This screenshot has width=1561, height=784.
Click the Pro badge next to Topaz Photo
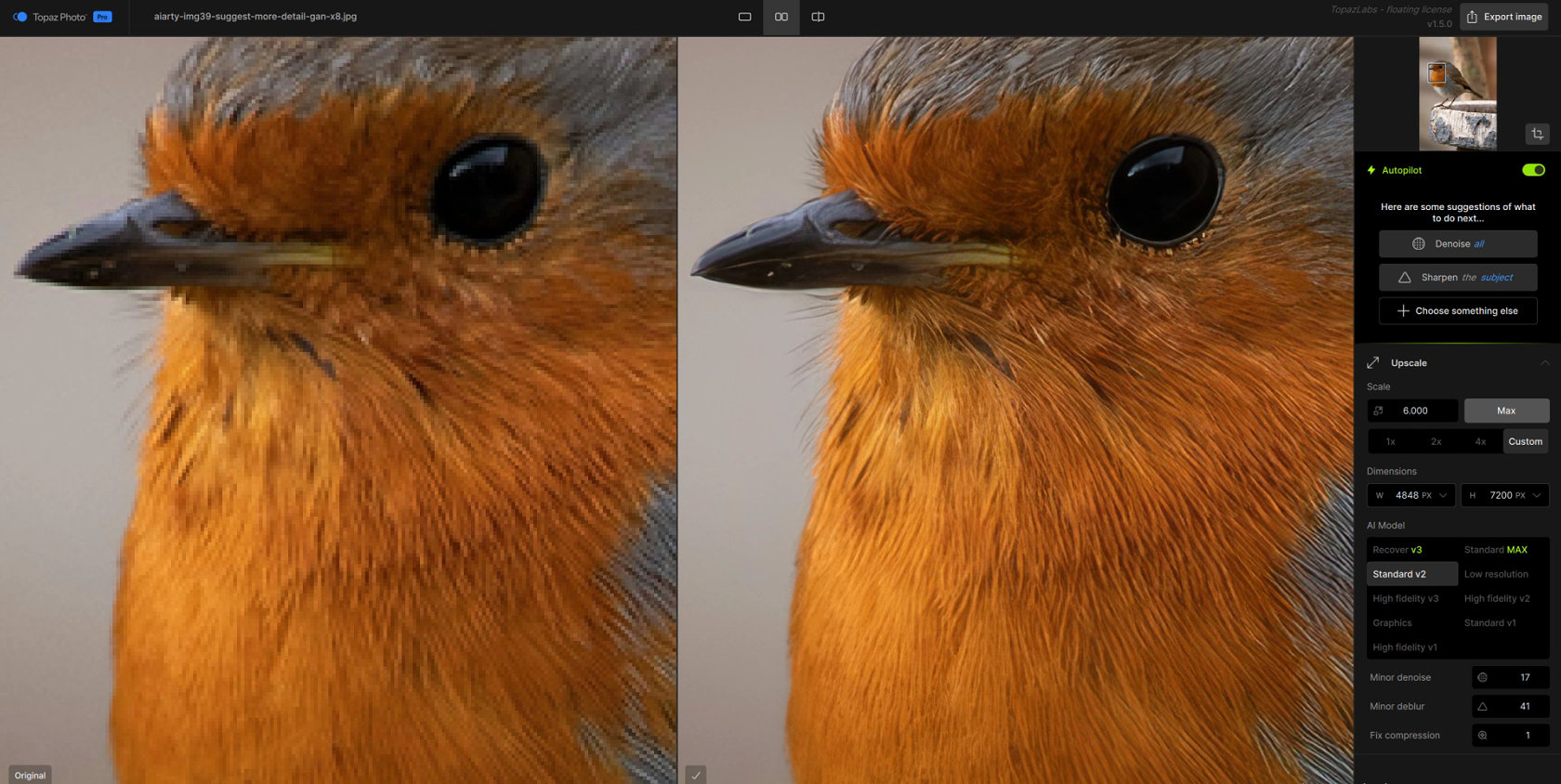coord(102,17)
